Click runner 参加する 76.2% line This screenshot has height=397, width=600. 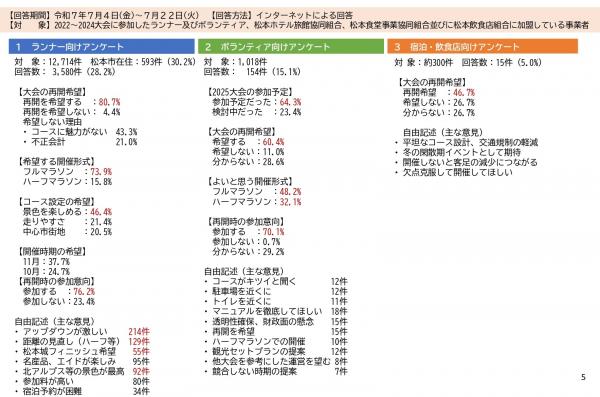(x=59, y=292)
